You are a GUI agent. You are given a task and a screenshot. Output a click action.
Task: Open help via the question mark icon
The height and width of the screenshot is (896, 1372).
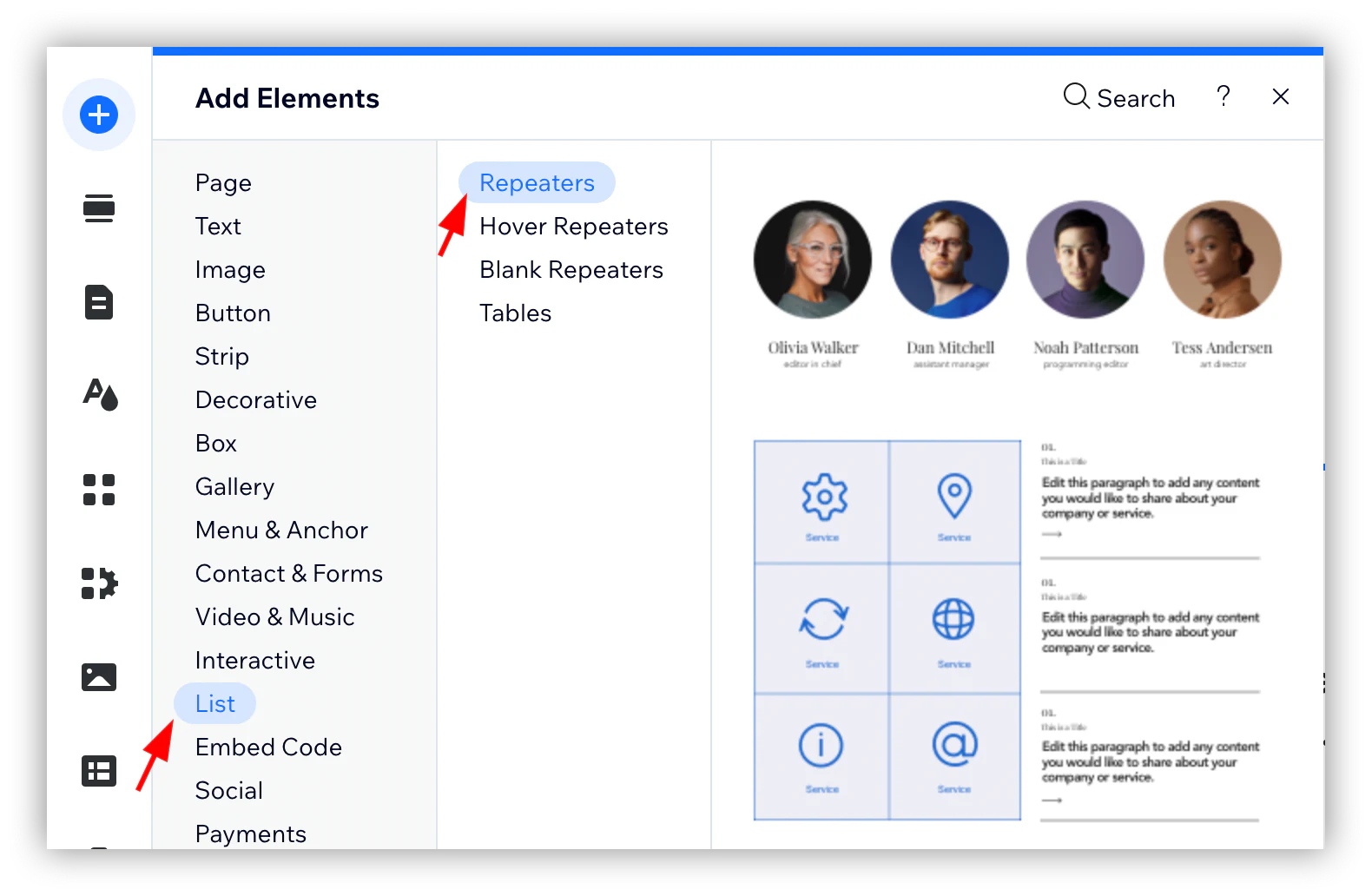pyautogui.click(x=1224, y=96)
